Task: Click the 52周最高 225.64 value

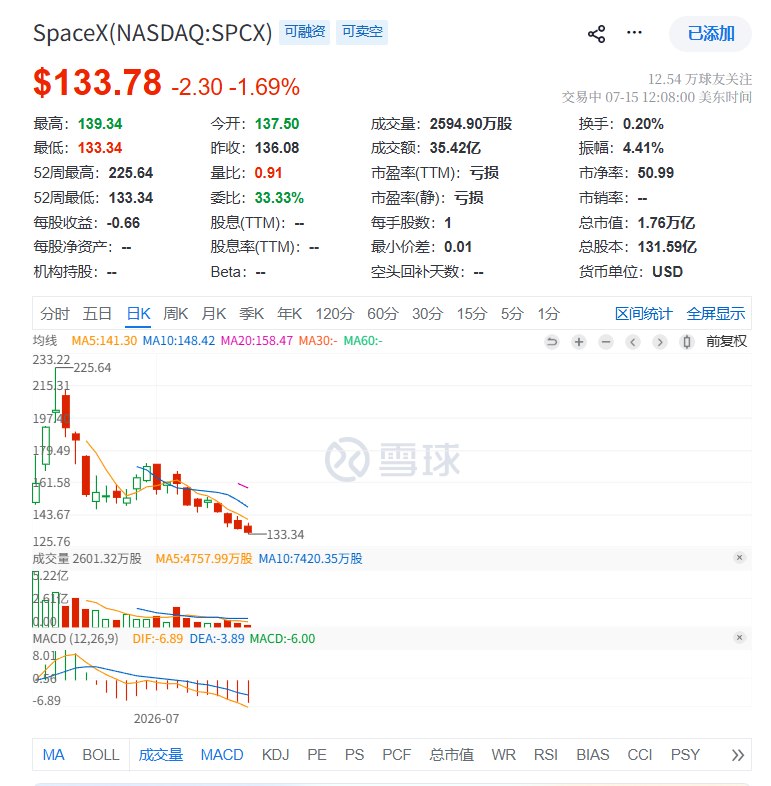Action: [x=131, y=173]
